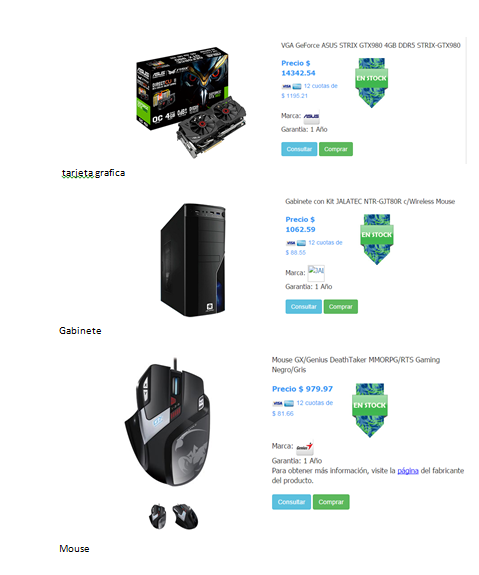479x575 pixels.
Task: Click the Visa card icon under price 14342.54
Action: pyautogui.click(x=286, y=87)
